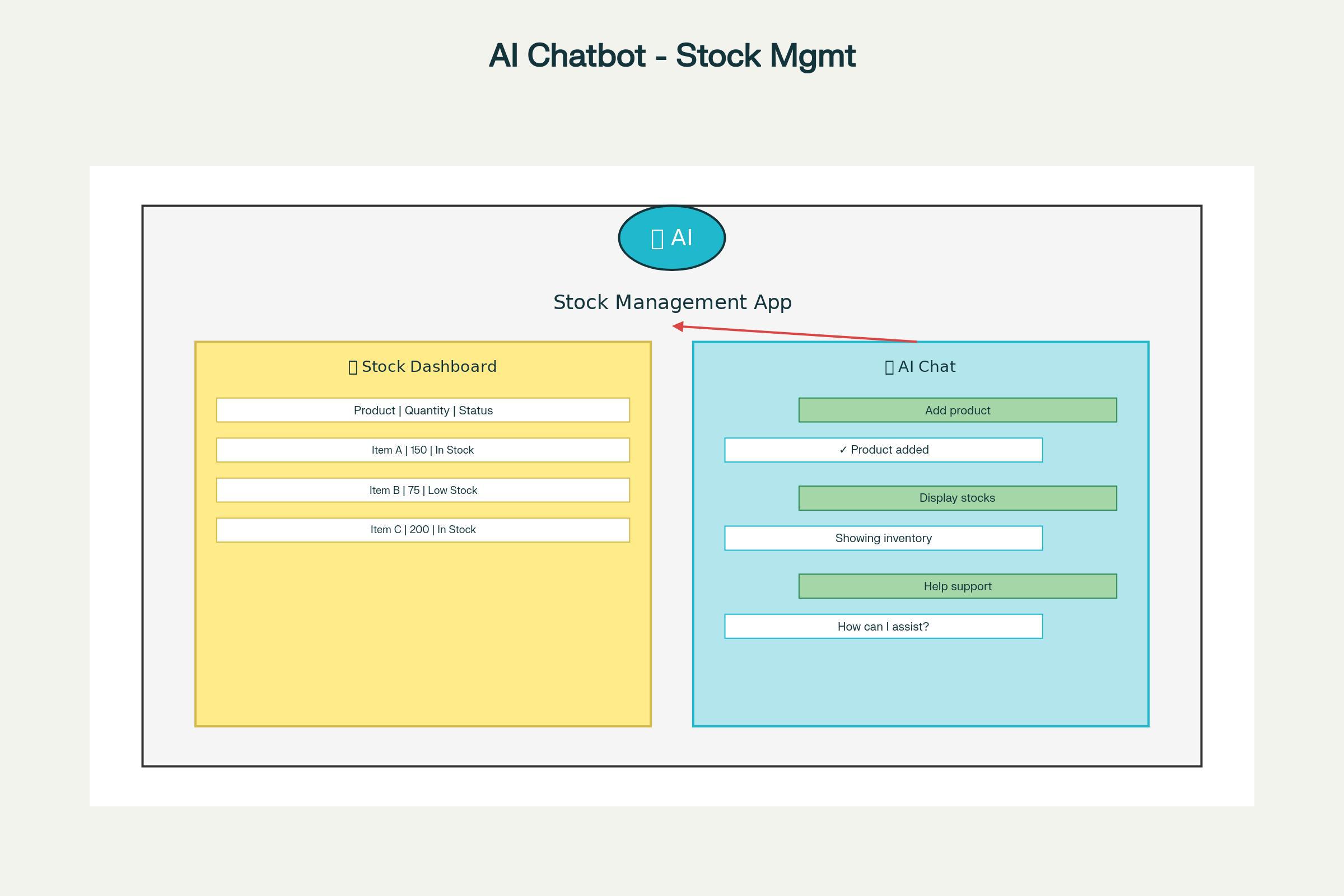The image size is (1344, 896).
Task: Click the Item B inventory row
Action: tap(423, 489)
